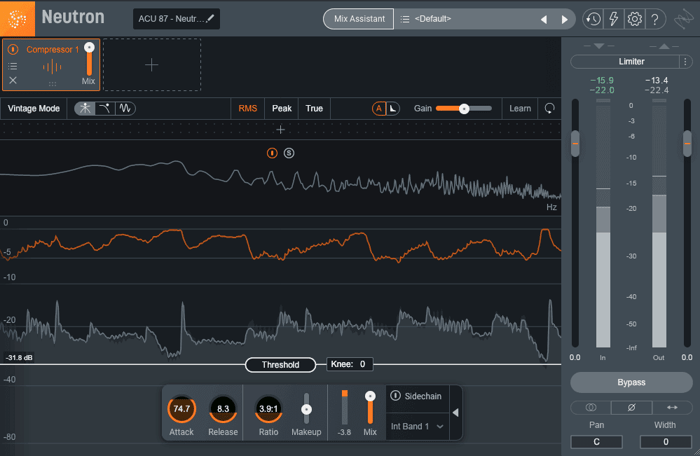Click the Release knob 8.3
Image resolution: width=700 pixels, height=456 pixels.
pyautogui.click(x=223, y=409)
